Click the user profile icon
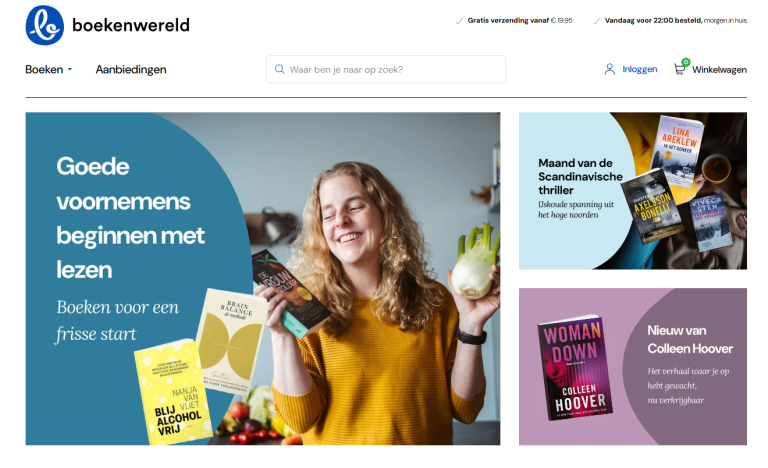 point(609,69)
